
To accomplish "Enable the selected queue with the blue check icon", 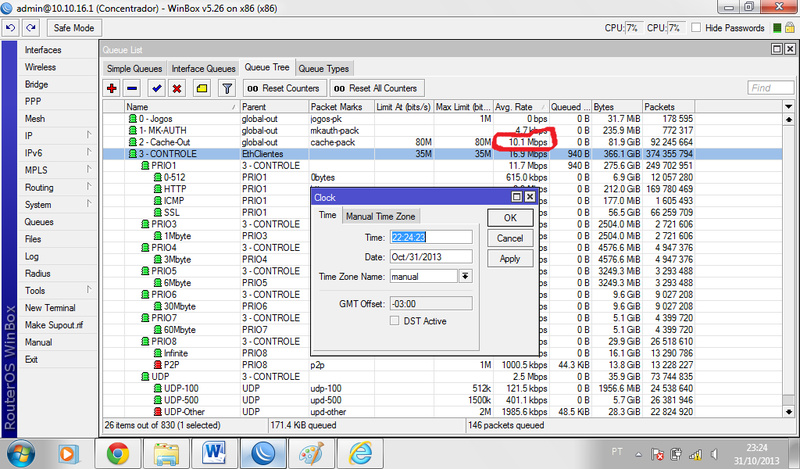I will pos(157,88).
